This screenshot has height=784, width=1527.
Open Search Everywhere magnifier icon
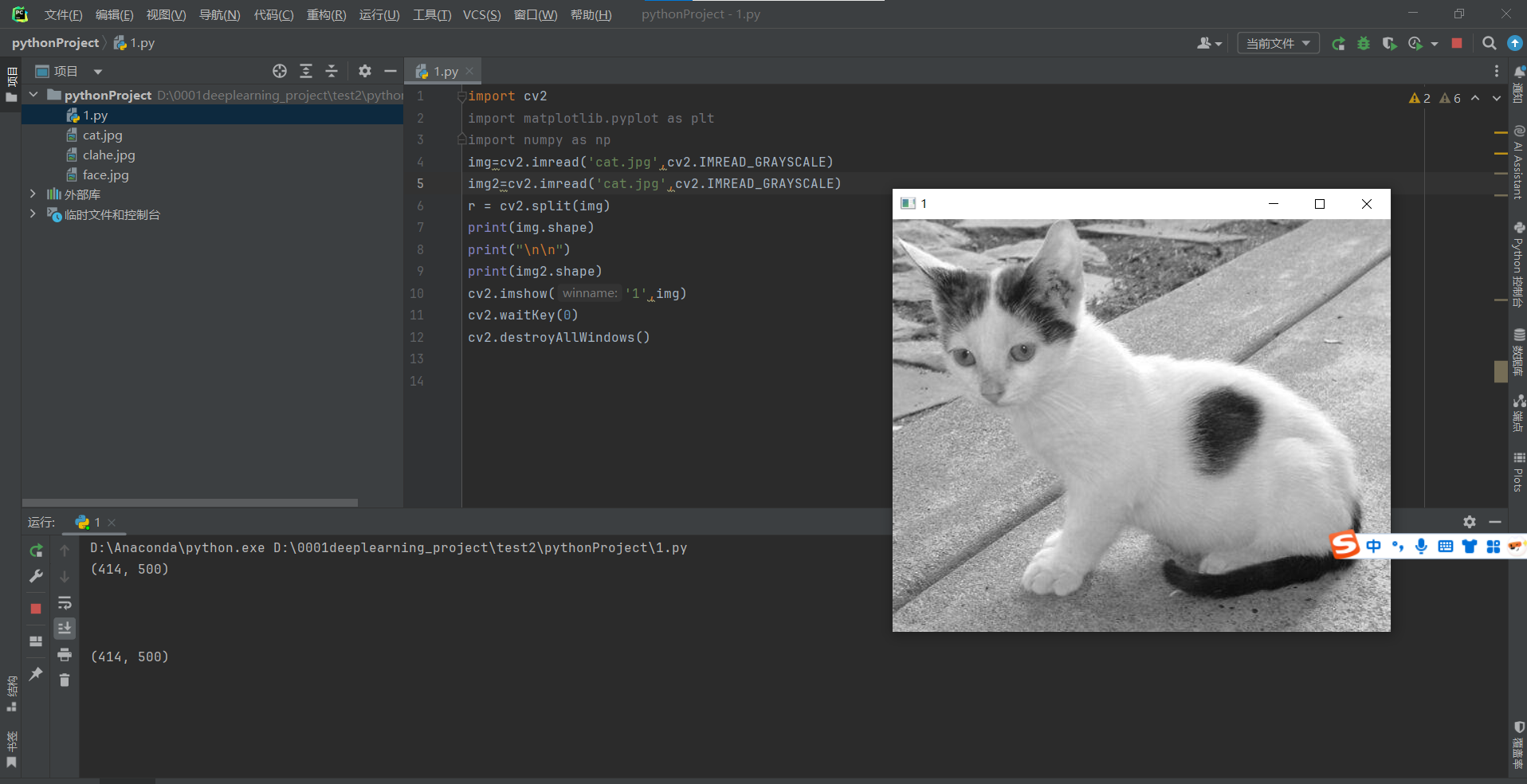pyautogui.click(x=1489, y=44)
